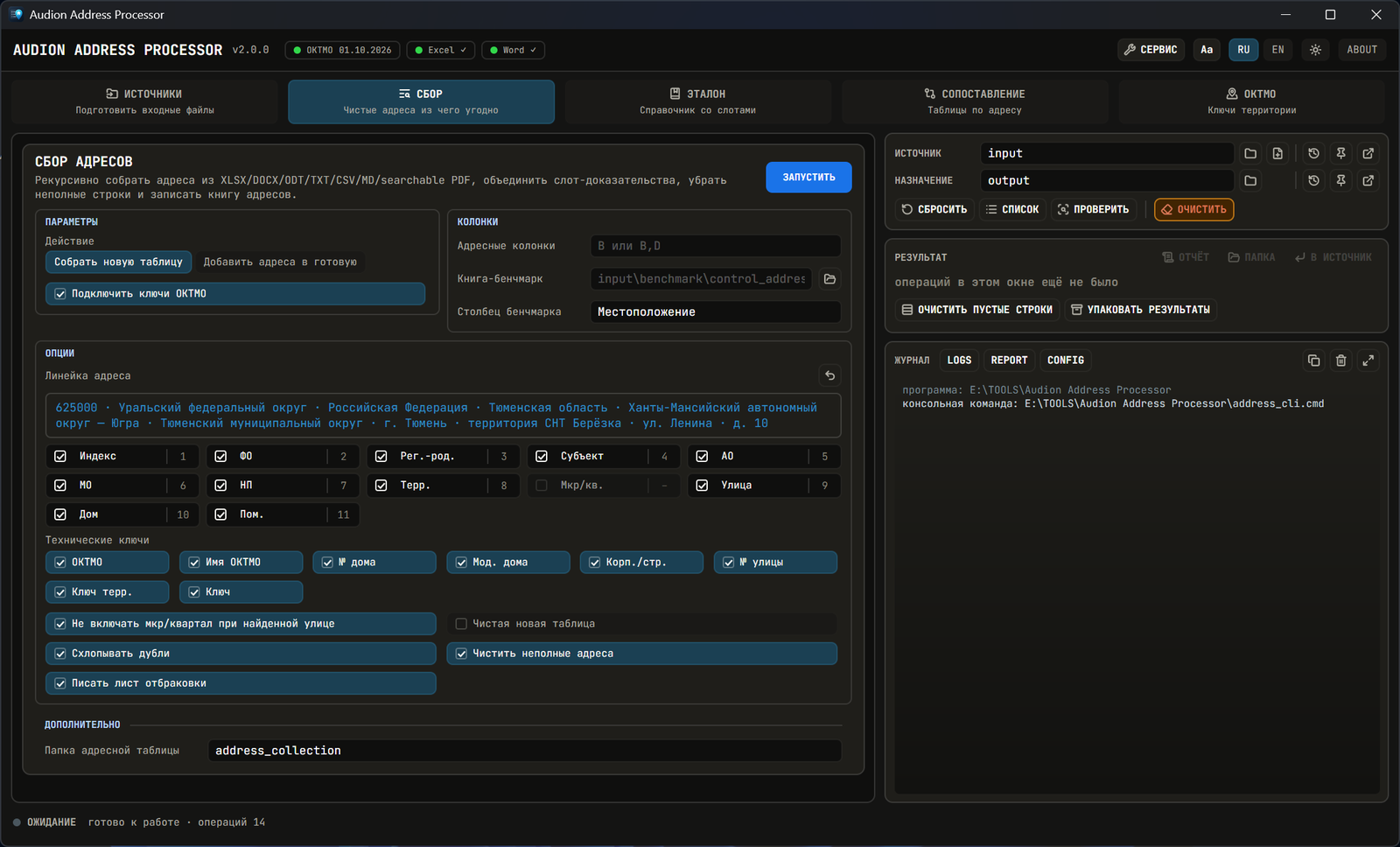The image size is (1400, 847).
Task: Click the Адресные колонки input field
Action: (715, 246)
